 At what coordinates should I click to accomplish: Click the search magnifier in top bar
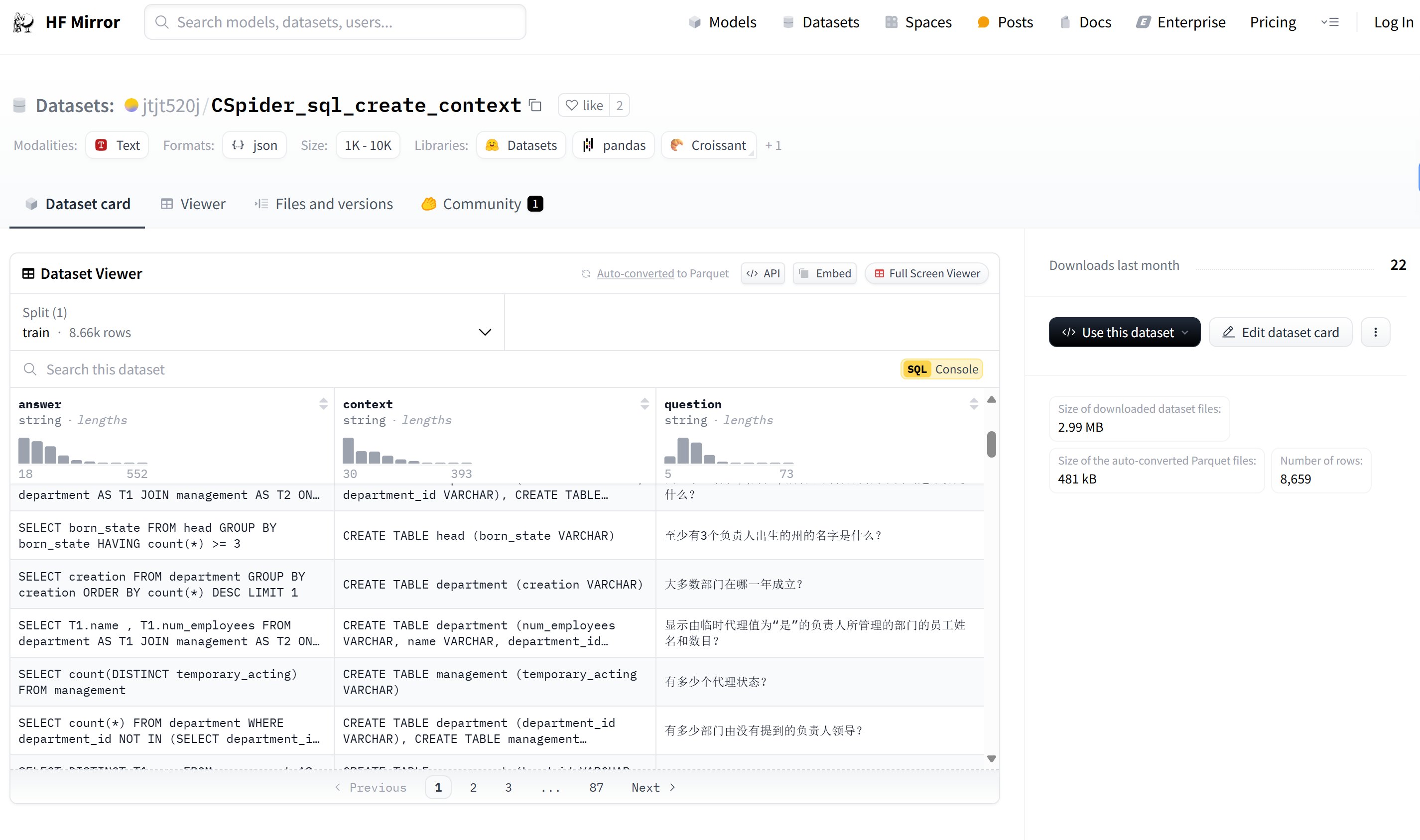point(162,22)
